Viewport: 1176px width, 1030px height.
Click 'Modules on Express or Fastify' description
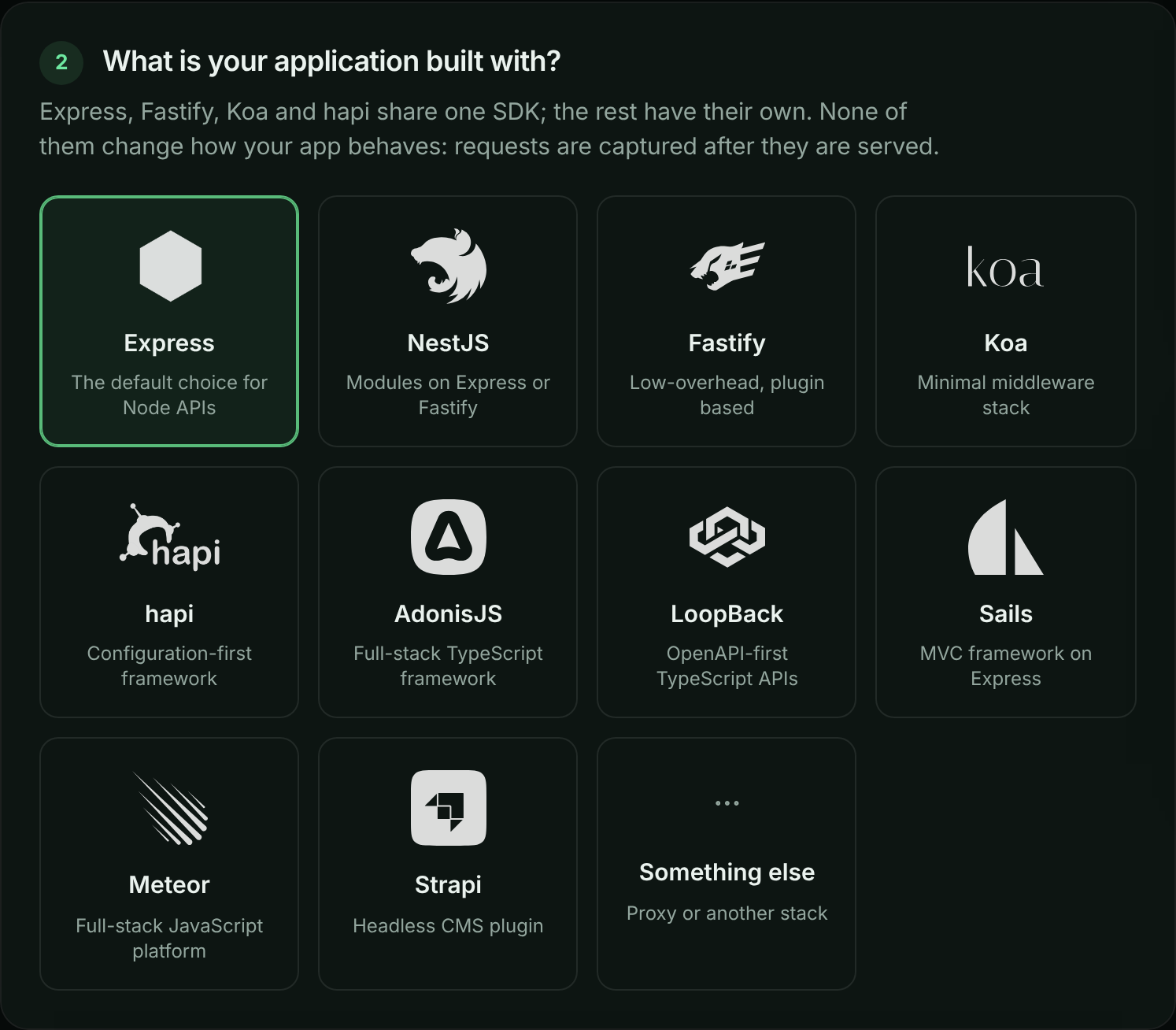tap(448, 395)
